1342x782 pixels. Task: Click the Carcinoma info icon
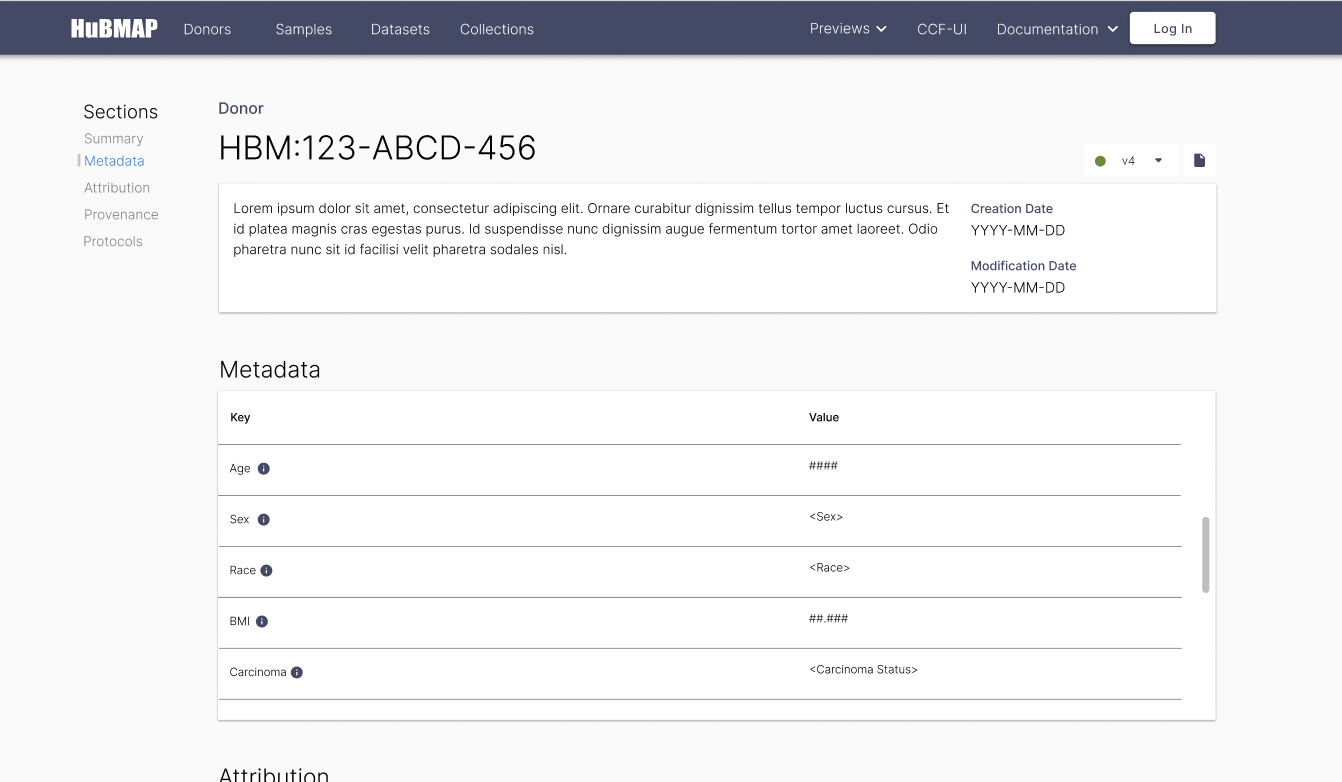tap(297, 673)
